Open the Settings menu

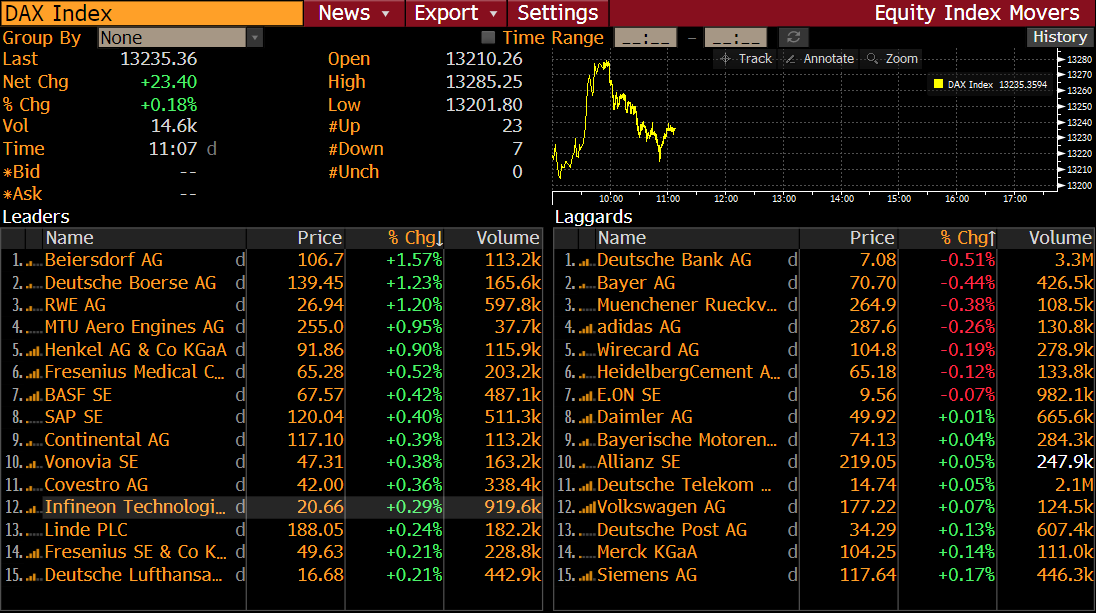[557, 13]
